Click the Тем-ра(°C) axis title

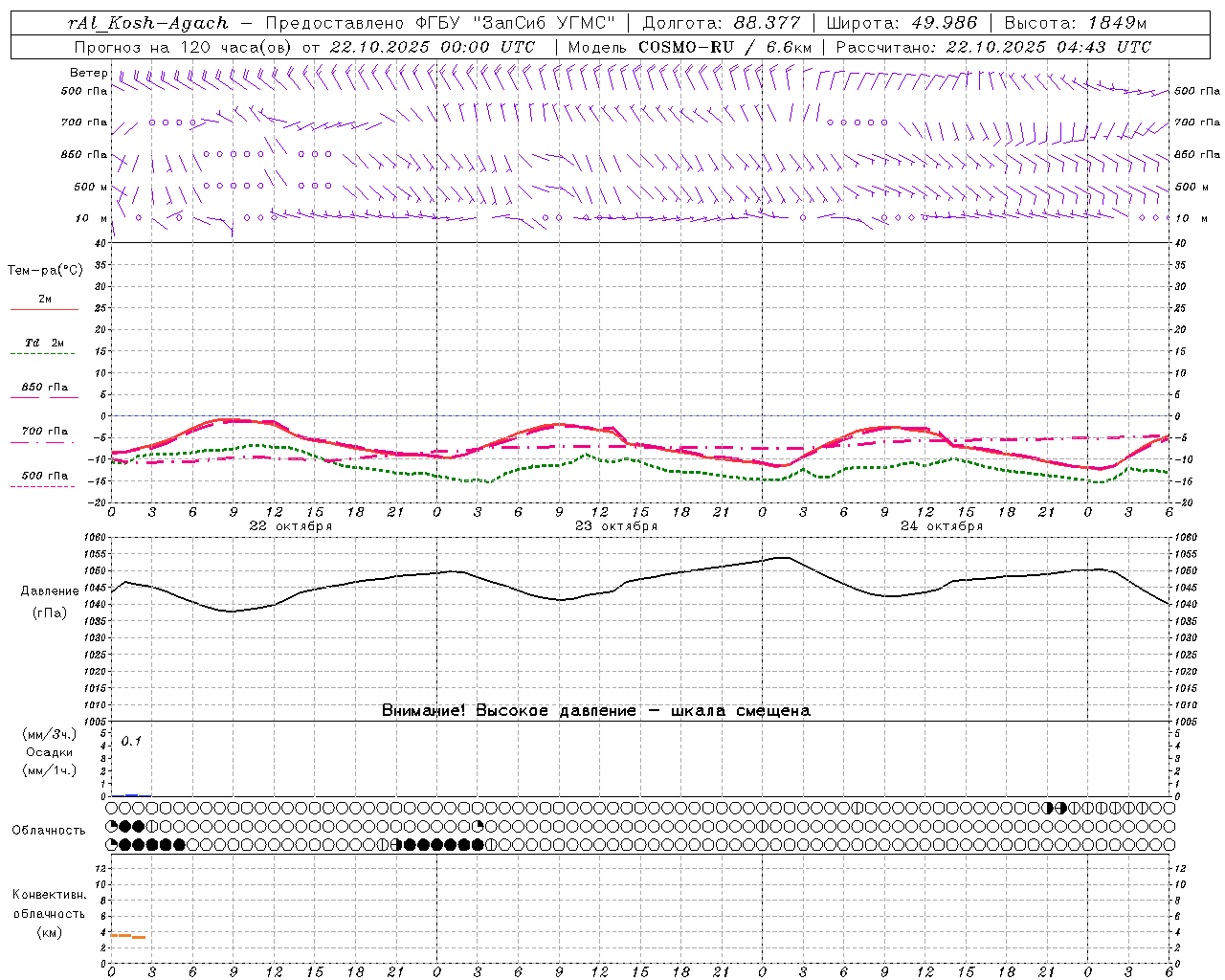click(45, 271)
